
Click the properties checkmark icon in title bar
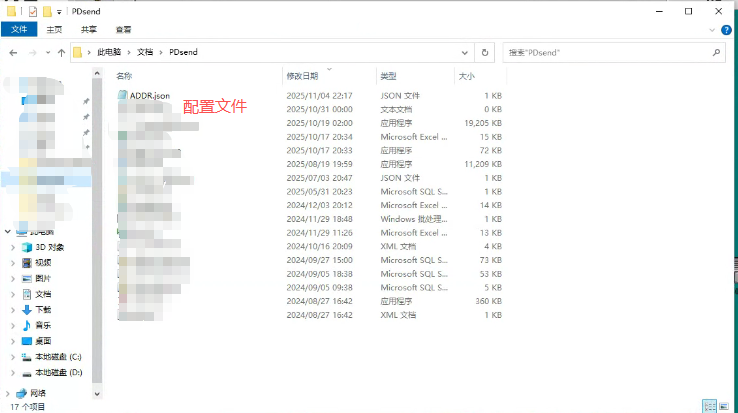32,11
